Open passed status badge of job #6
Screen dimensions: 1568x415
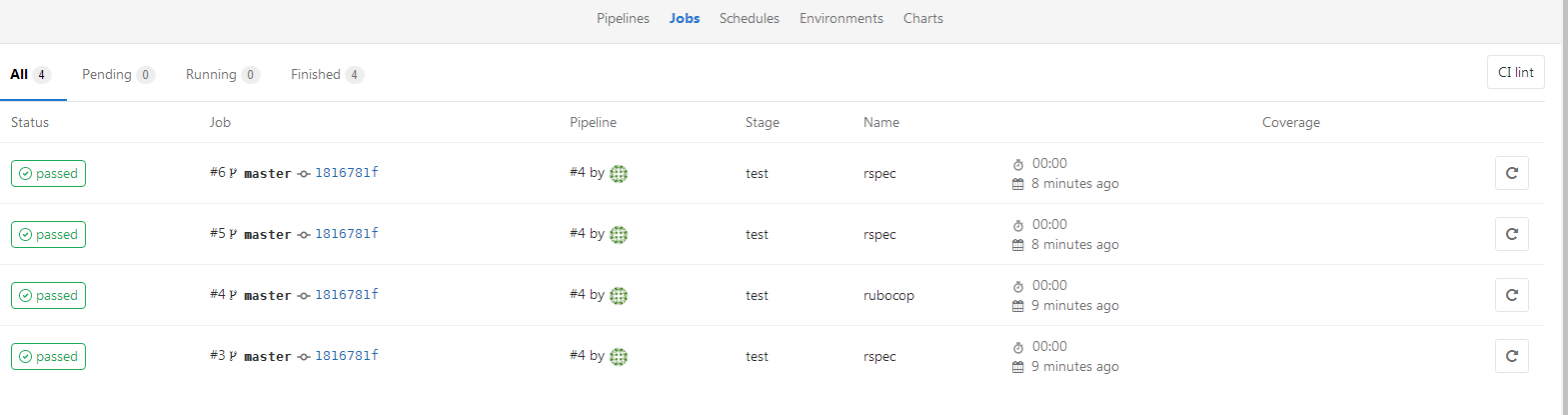(x=48, y=173)
